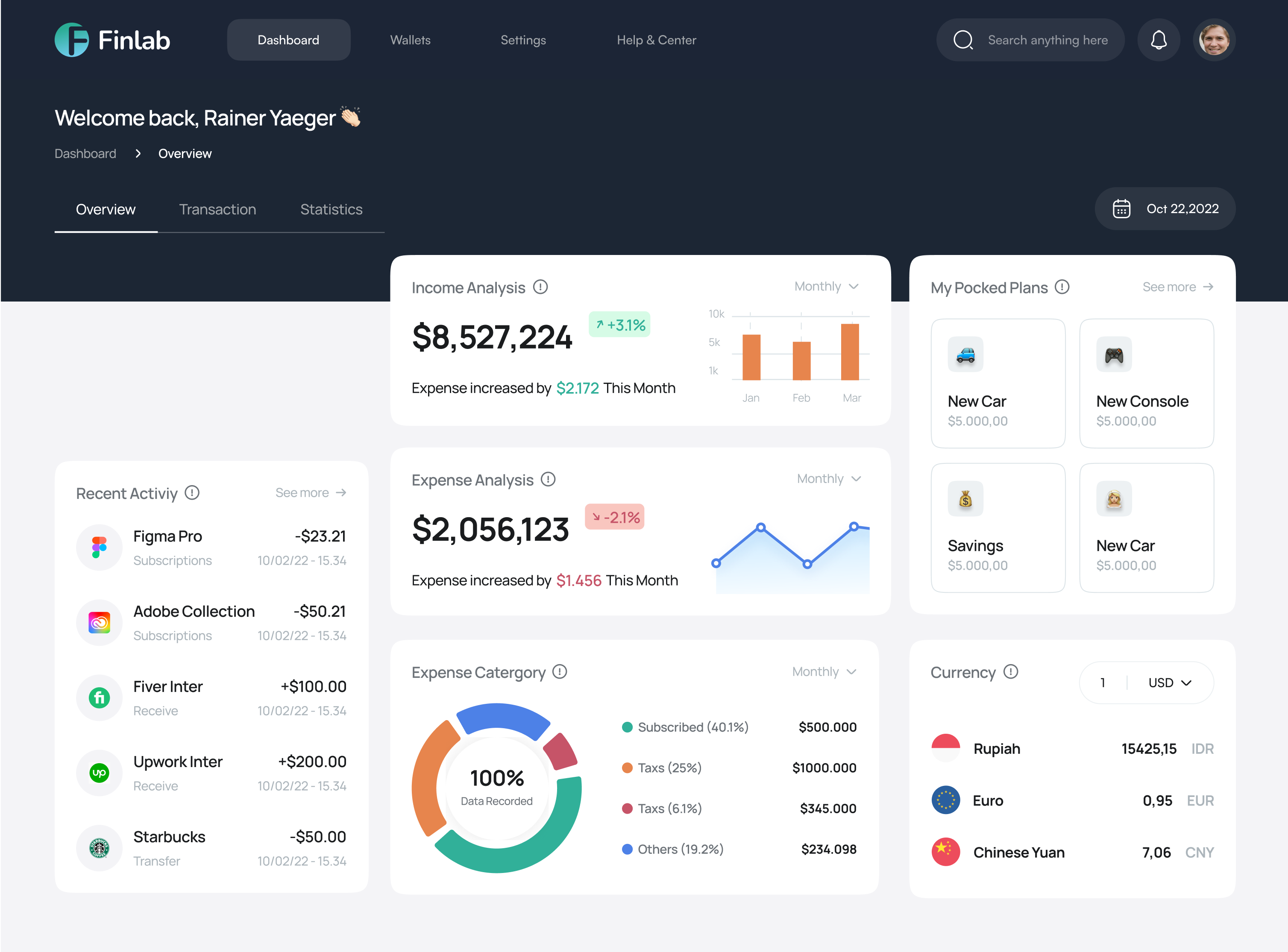Open Wallets in the top navigation
Viewport: 1288px width, 952px height.
coord(410,40)
